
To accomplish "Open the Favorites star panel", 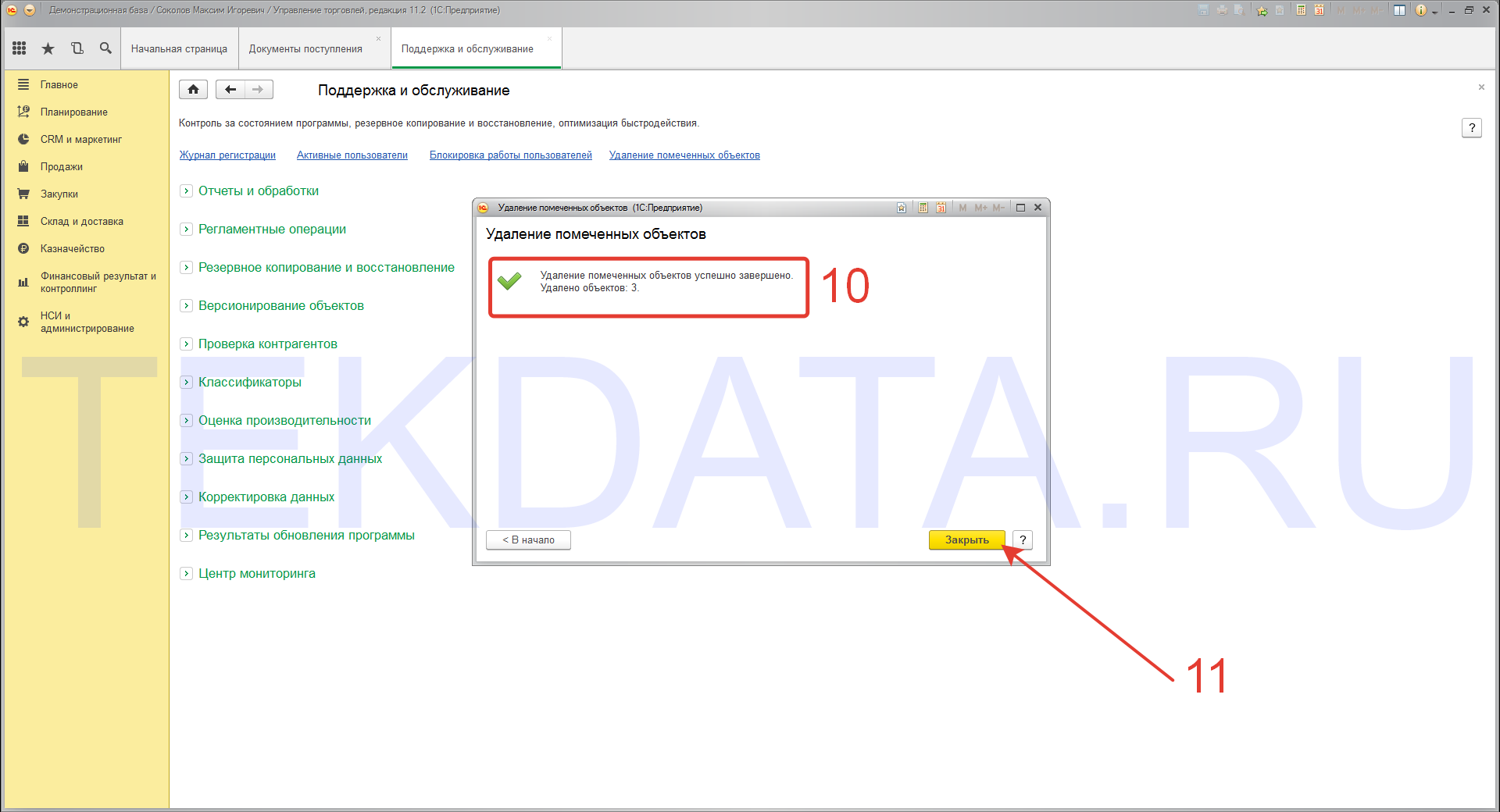I will 48,48.
